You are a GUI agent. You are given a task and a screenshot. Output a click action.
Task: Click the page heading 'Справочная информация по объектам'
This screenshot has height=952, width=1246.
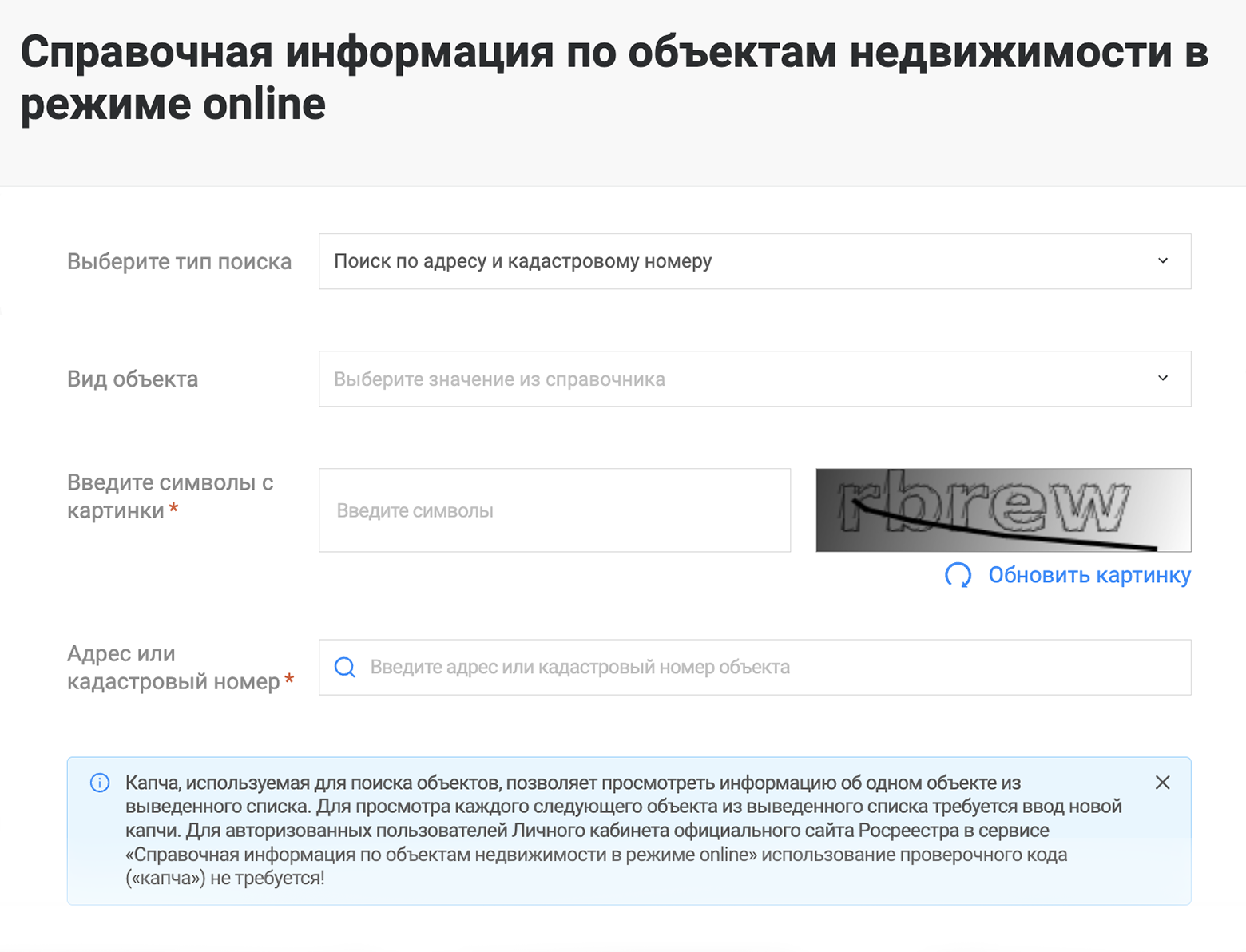pyautogui.click(x=615, y=77)
